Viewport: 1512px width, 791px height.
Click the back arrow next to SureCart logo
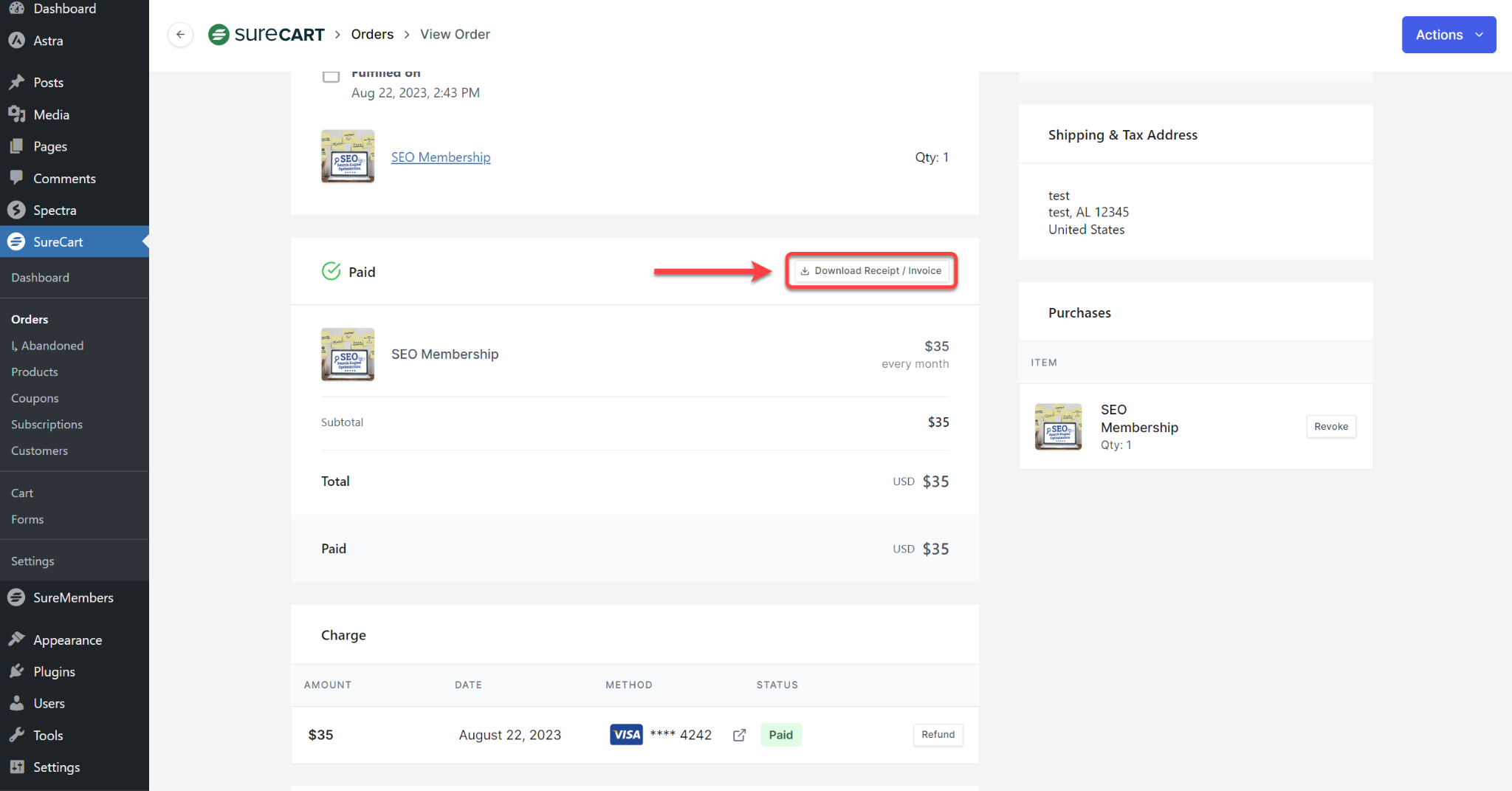pyautogui.click(x=180, y=34)
